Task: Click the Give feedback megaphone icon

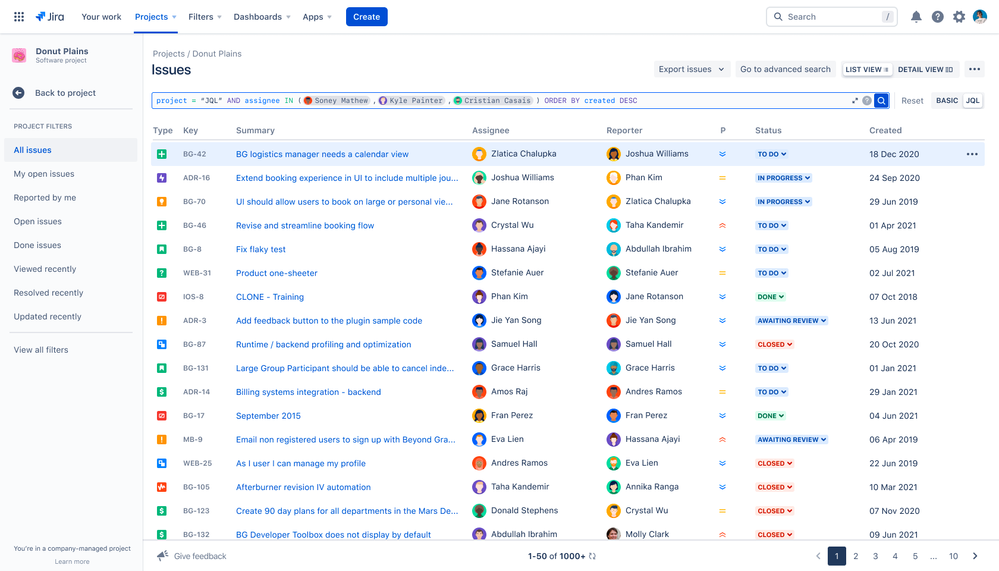Action: pos(163,556)
